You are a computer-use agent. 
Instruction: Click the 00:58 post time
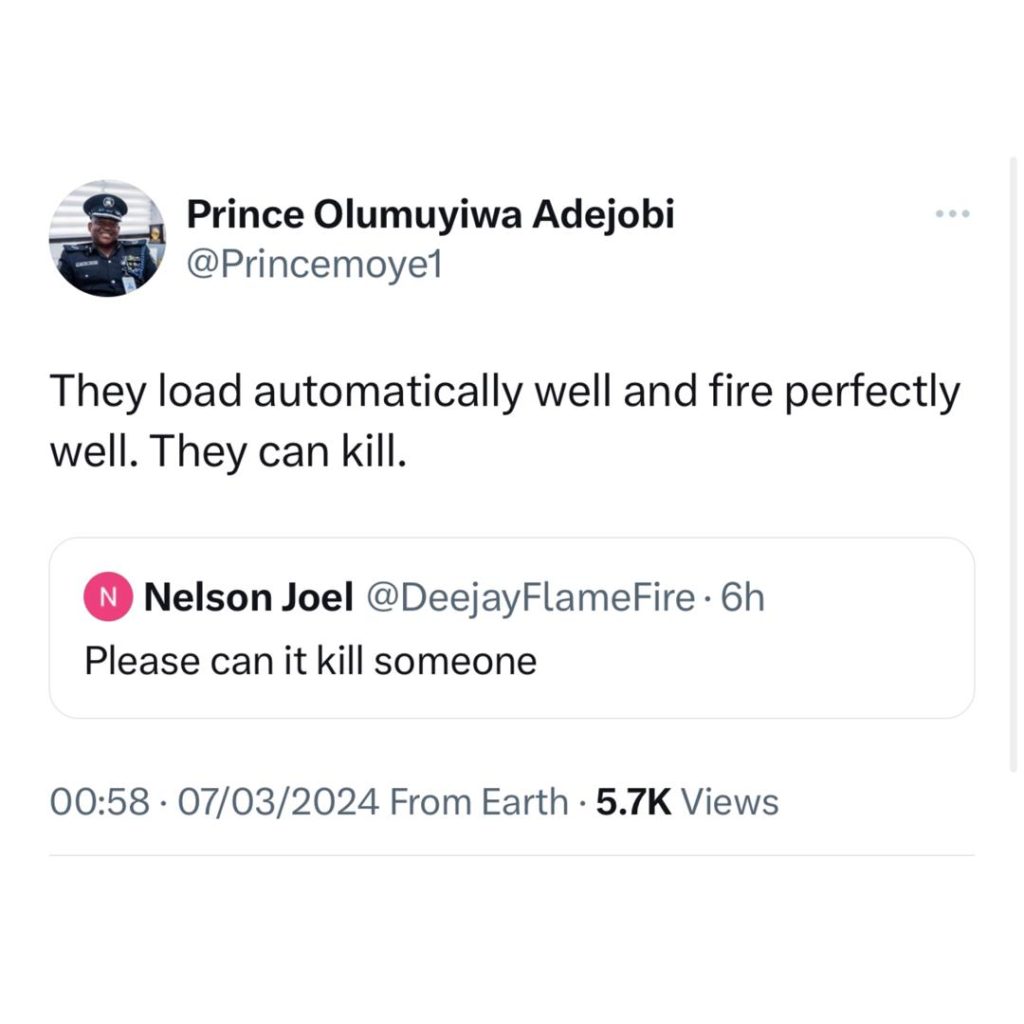97,801
